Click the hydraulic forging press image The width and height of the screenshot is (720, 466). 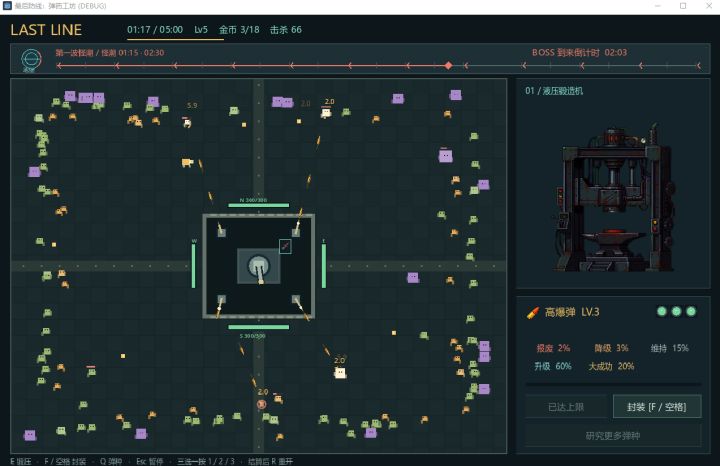pyautogui.click(x=614, y=199)
